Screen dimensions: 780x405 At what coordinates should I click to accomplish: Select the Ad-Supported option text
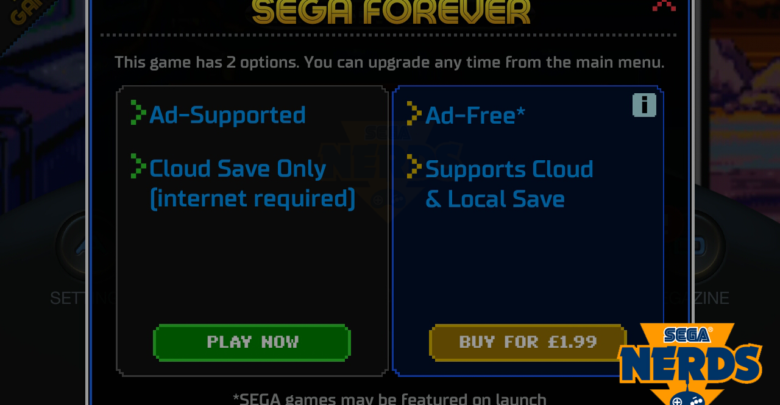[x=227, y=115]
